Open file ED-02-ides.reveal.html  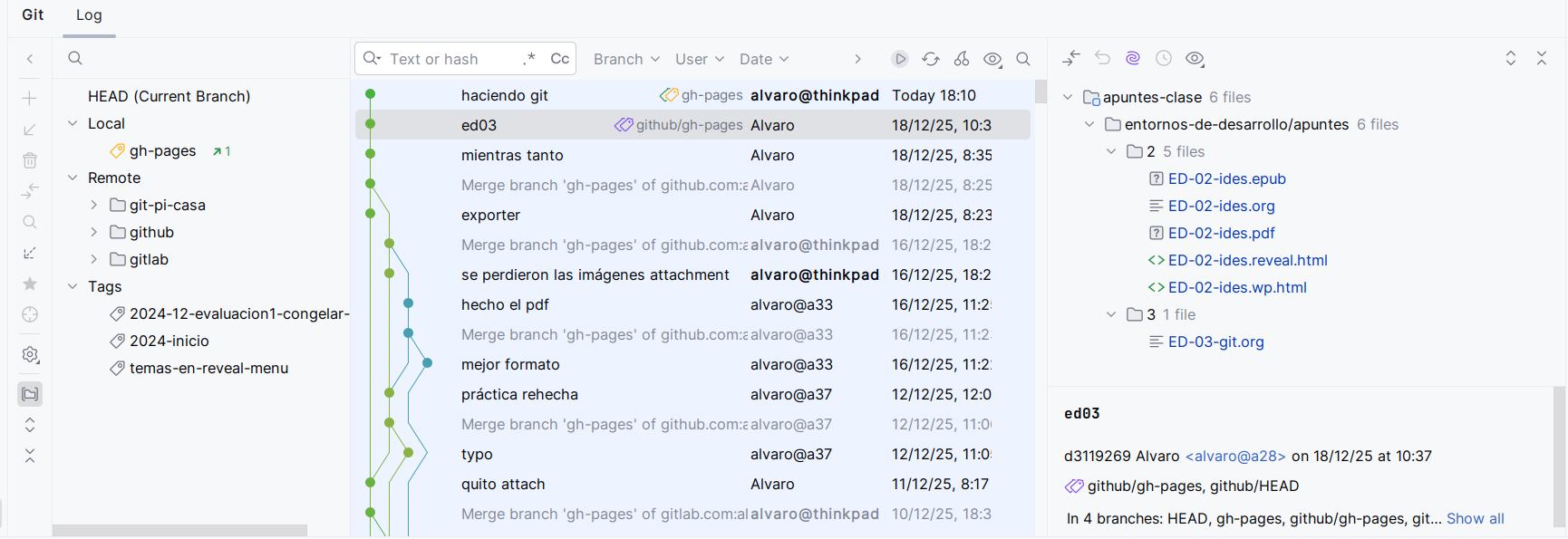pyautogui.click(x=1247, y=260)
